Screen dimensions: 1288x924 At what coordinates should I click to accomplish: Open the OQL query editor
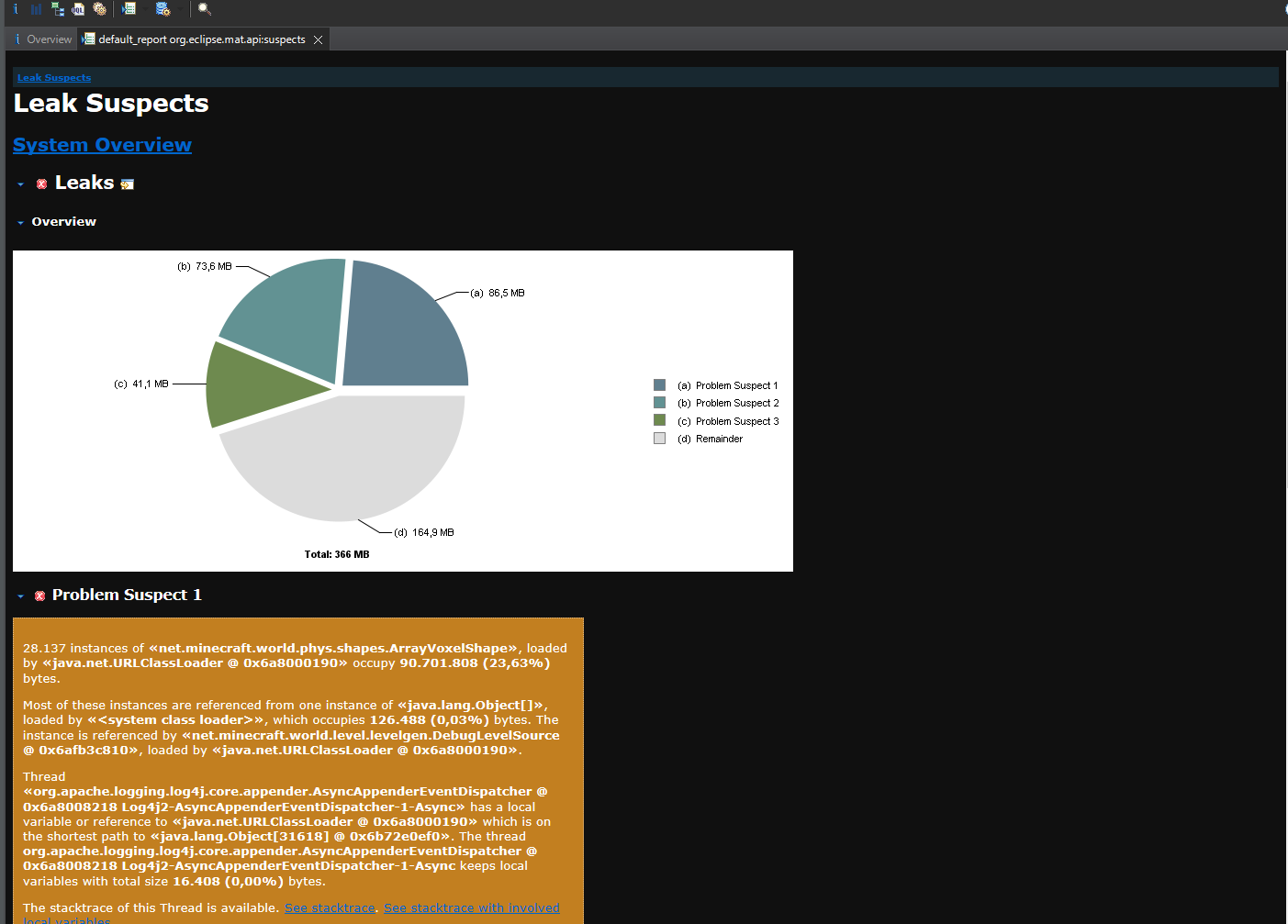tap(78, 9)
